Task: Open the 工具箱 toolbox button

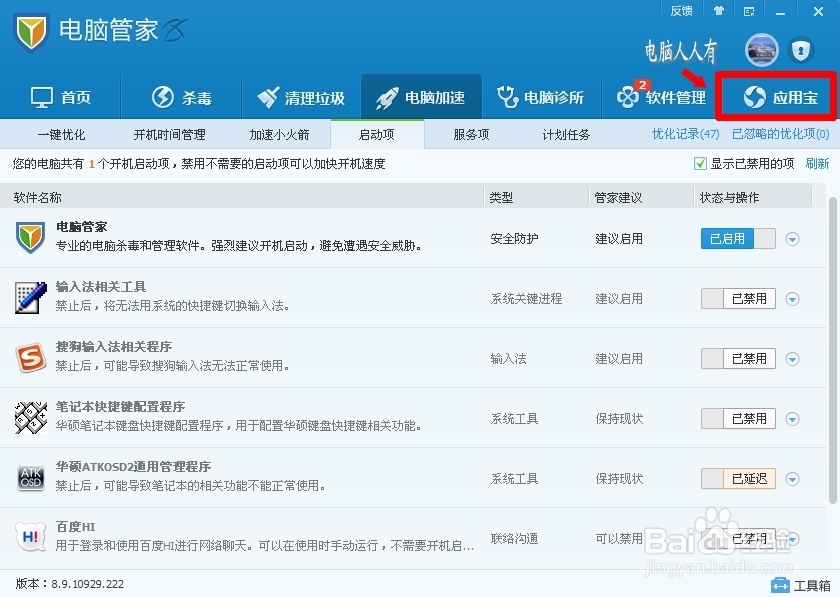Action: coord(801,585)
